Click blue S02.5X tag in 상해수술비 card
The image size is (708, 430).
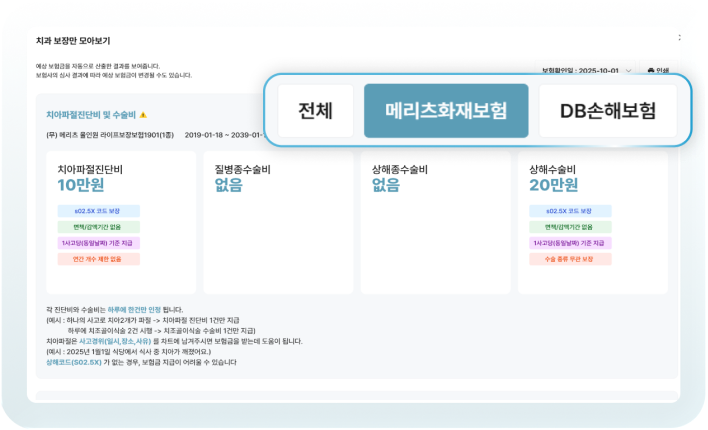(569, 211)
